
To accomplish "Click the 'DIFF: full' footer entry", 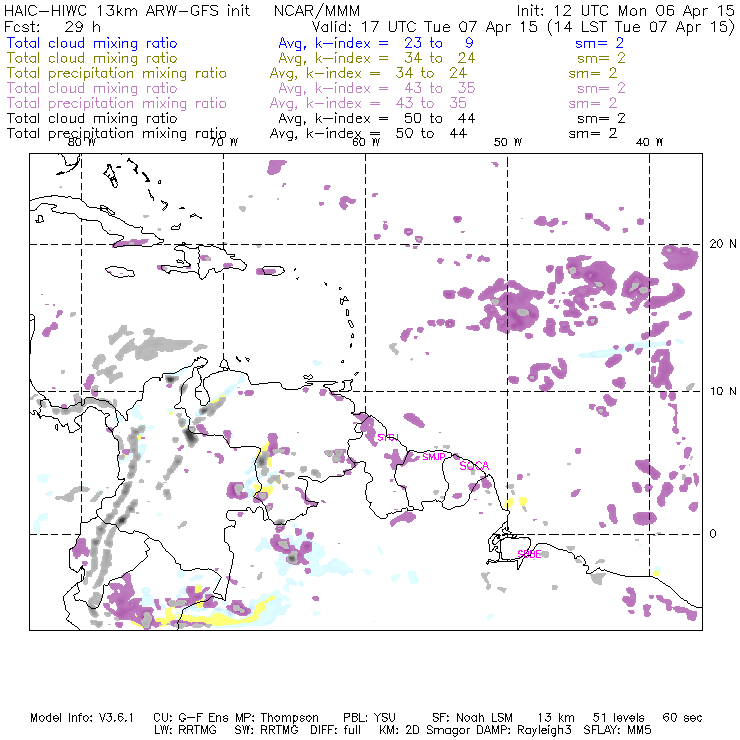I will [x=335, y=730].
